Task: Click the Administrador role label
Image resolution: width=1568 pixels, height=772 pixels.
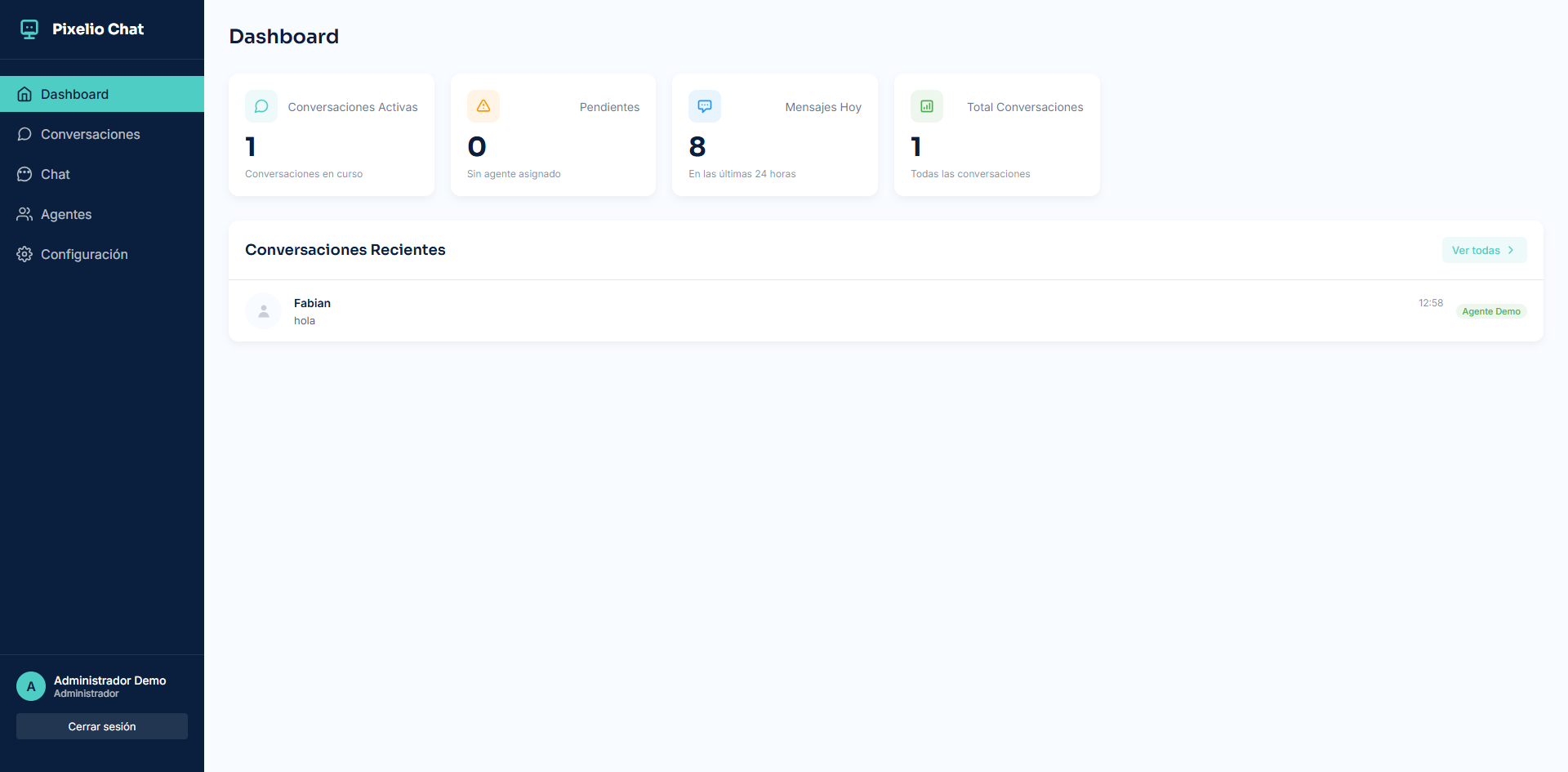Action: pos(87,694)
